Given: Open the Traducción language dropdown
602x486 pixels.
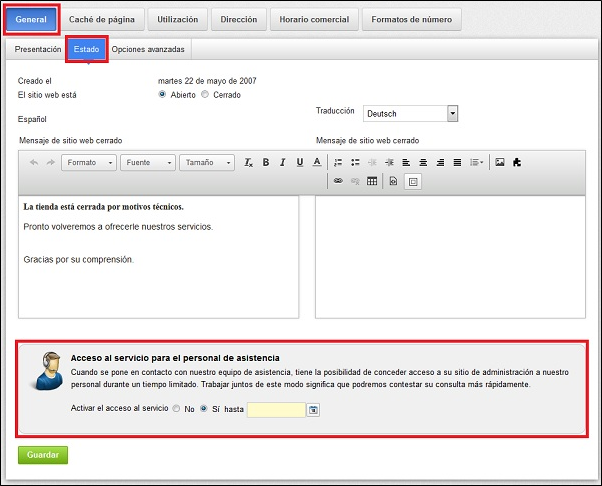Looking at the screenshot, I should 410,114.
